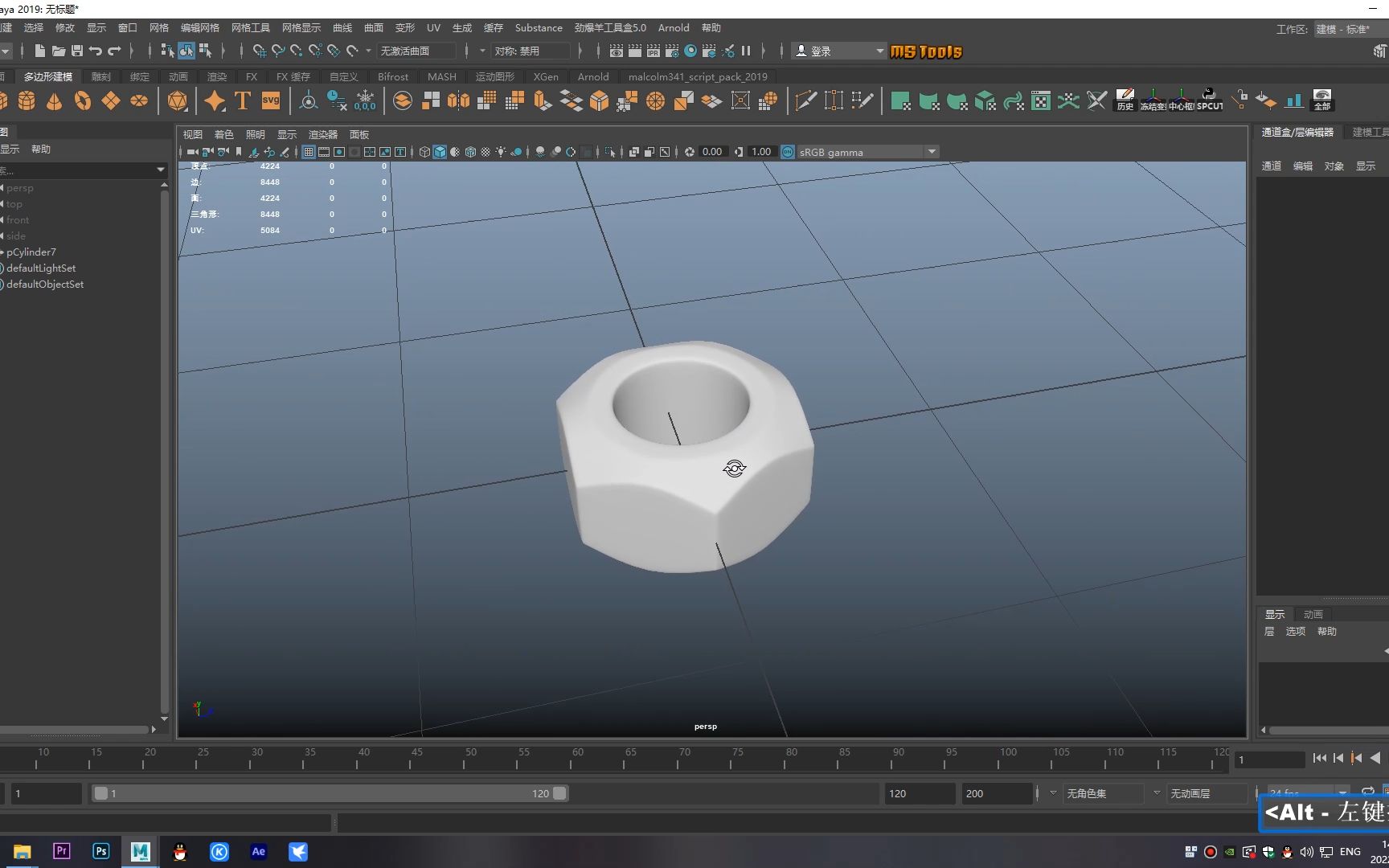This screenshot has width=1389, height=868.
Task: Toggle the film gate display button
Action: pyautogui.click(x=324, y=152)
